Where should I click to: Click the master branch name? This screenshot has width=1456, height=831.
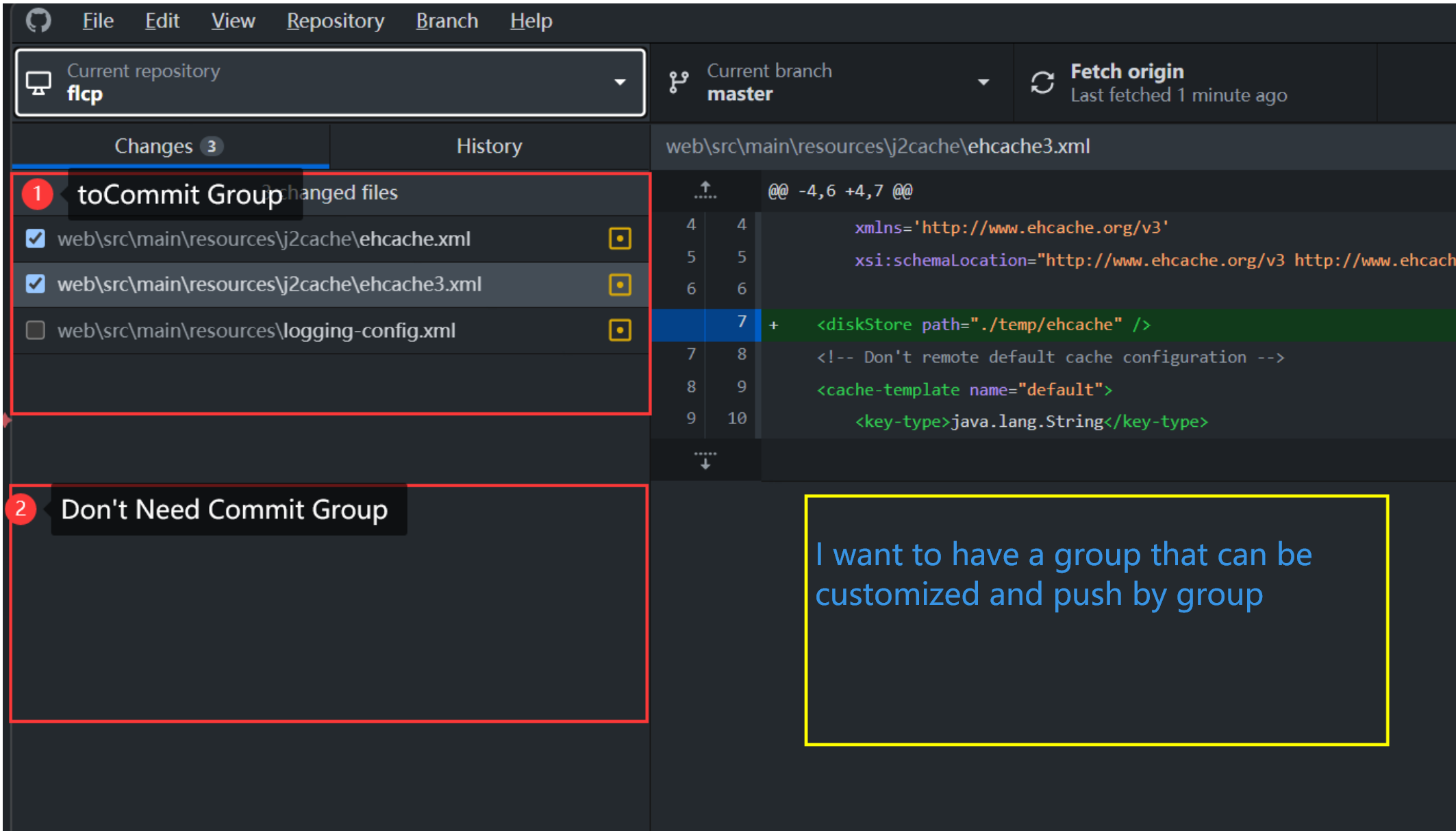(740, 94)
